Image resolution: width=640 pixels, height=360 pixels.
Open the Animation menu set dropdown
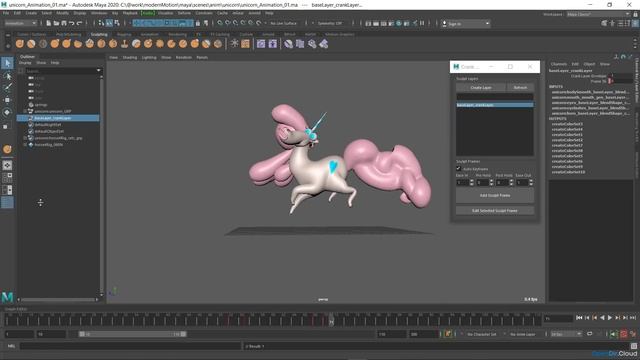pos(20,23)
